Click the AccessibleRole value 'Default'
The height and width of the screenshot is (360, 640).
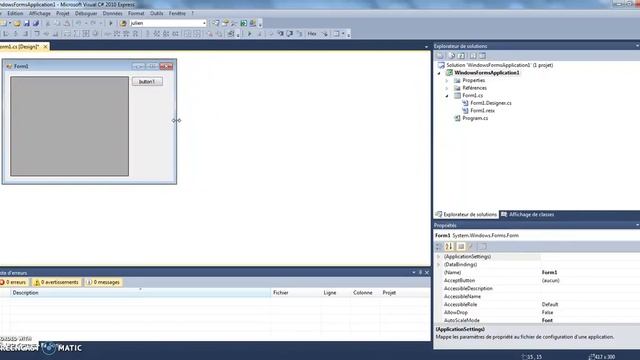550,304
